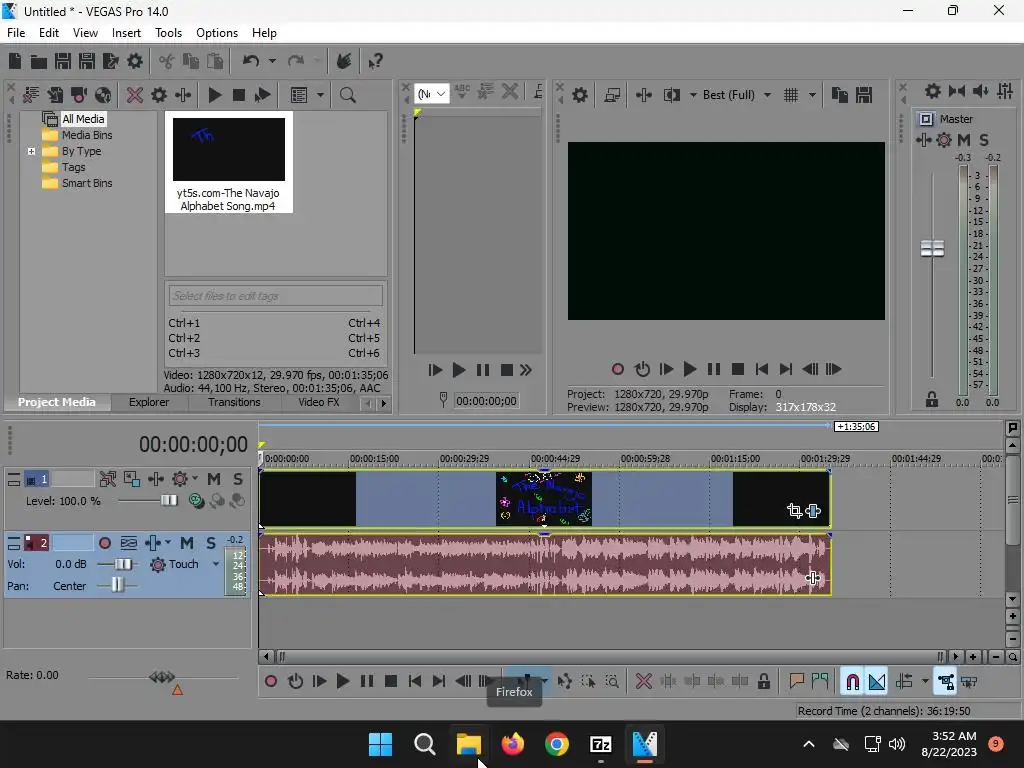Toggle the Master fader lock

[932, 400]
